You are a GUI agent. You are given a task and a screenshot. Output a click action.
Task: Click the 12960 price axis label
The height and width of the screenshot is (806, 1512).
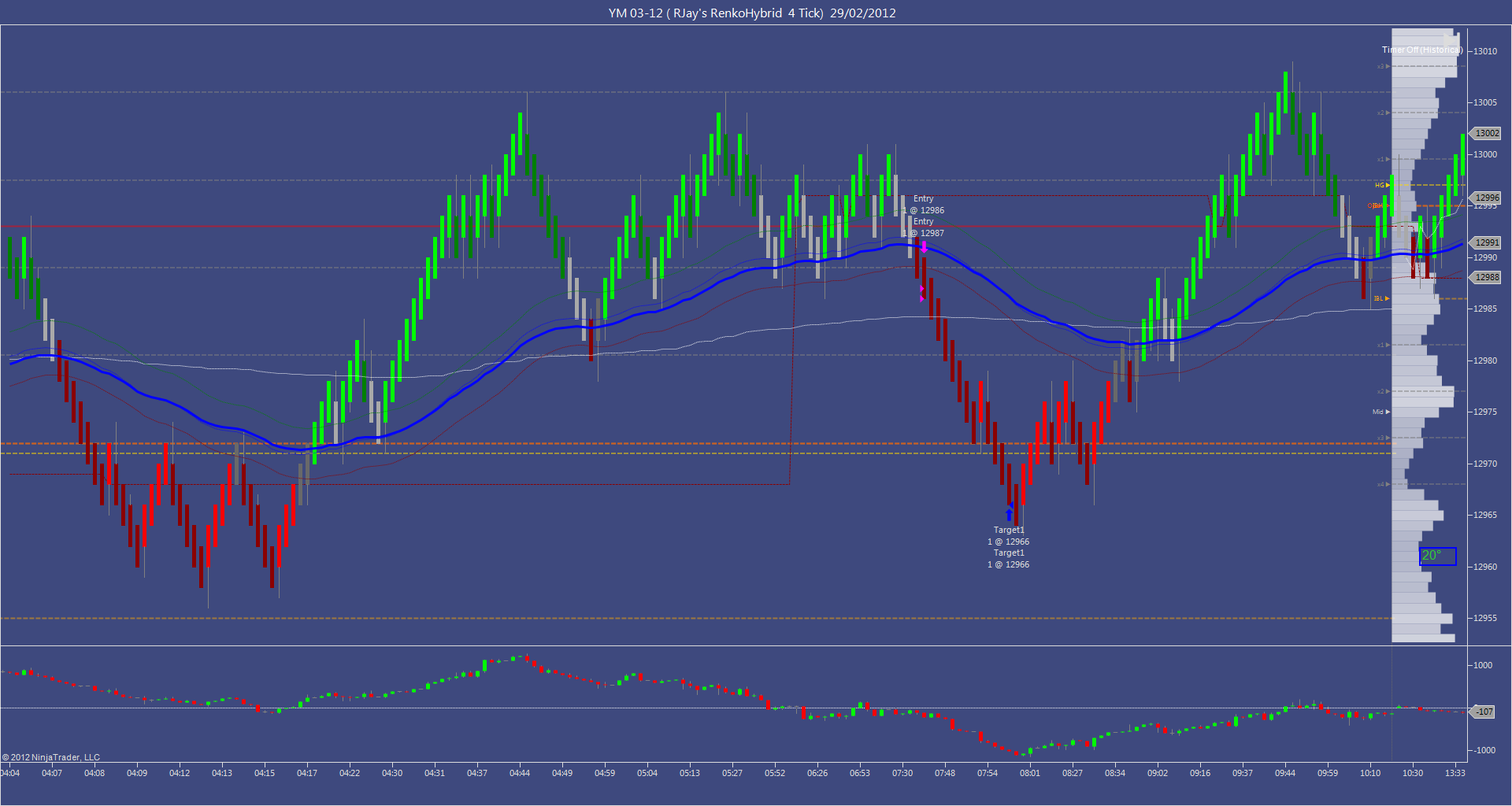1485,567
